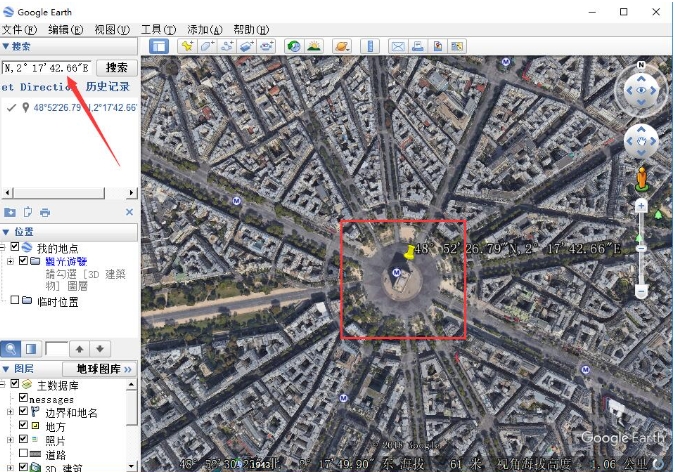Check the 临时位置 checkbox
The width and height of the screenshot is (676, 472).
pyautogui.click(x=15, y=300)
